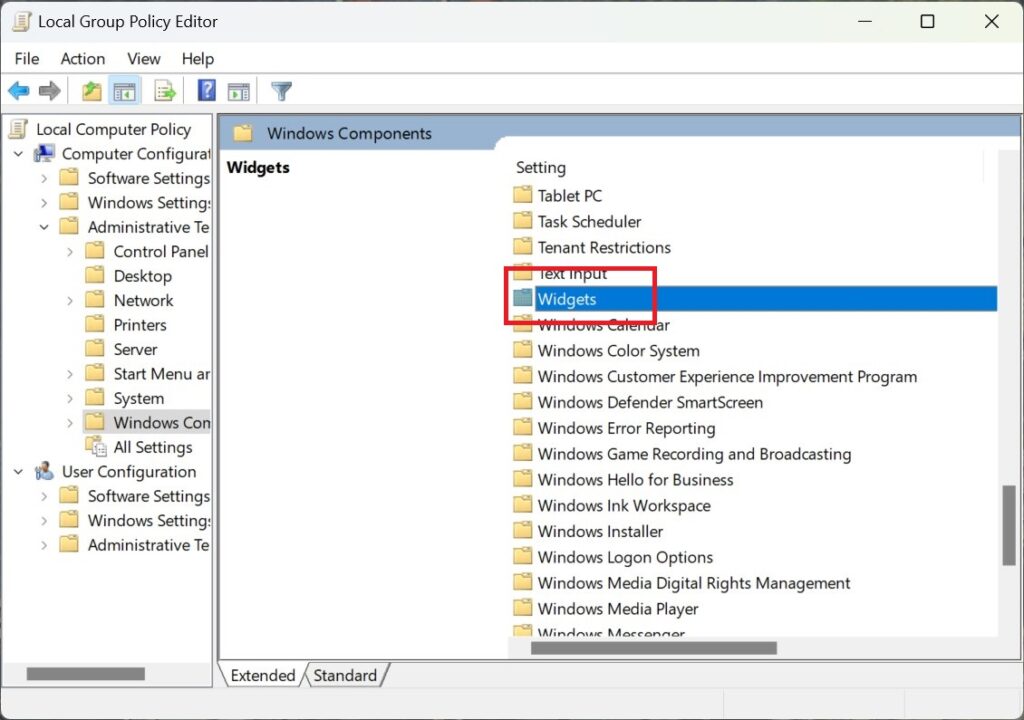Select All Settings in the tree

point(153,447)
